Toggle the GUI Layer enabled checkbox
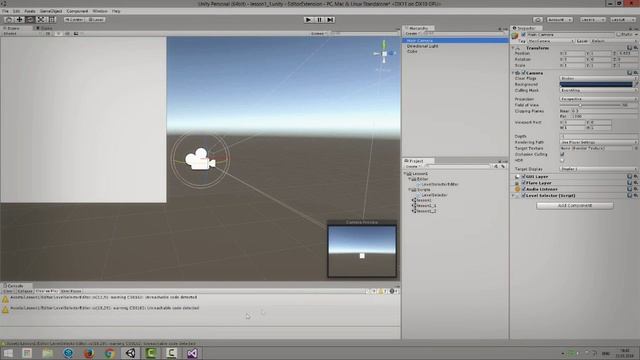Viewport: 640px width, 360px height. [523, 177]
